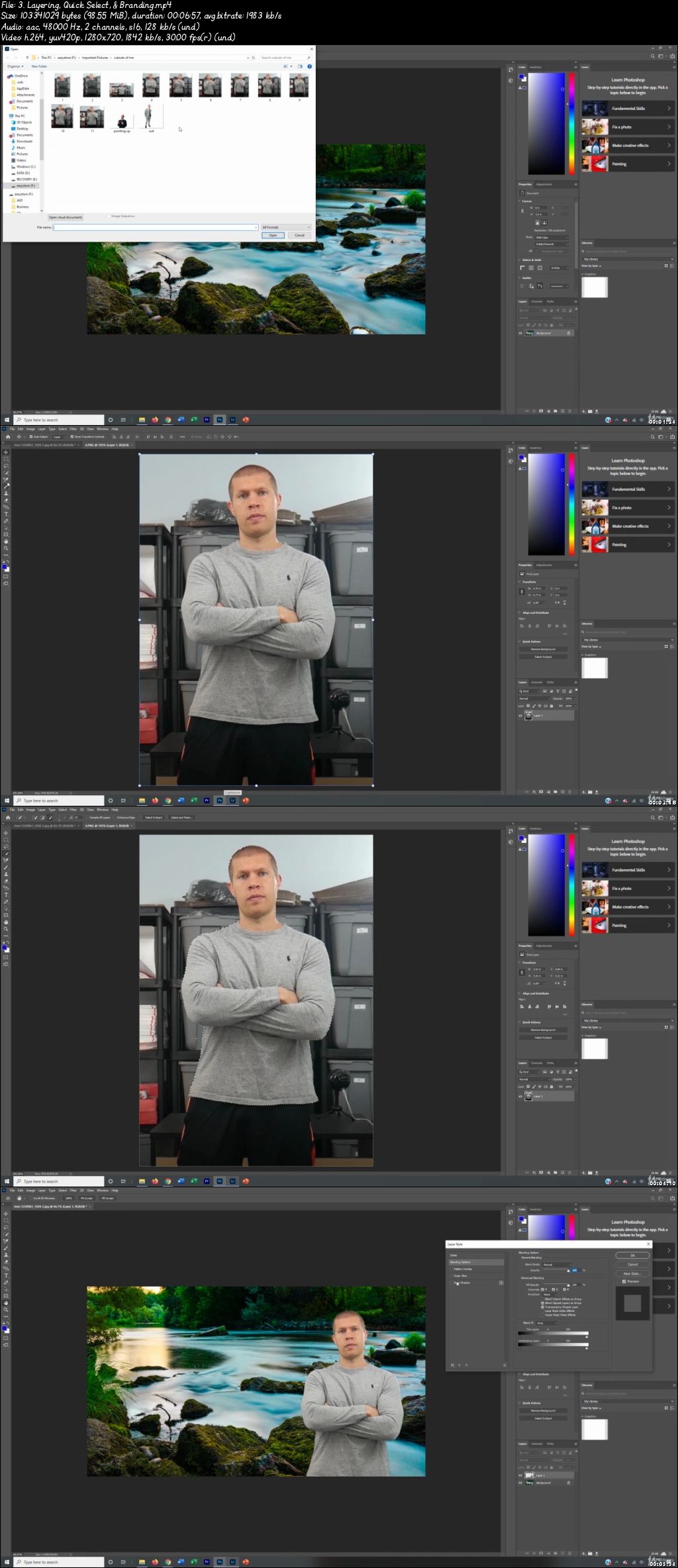Select Move tool in marching-ants selection frame
Screen dimensions: 678x1568
6,833
